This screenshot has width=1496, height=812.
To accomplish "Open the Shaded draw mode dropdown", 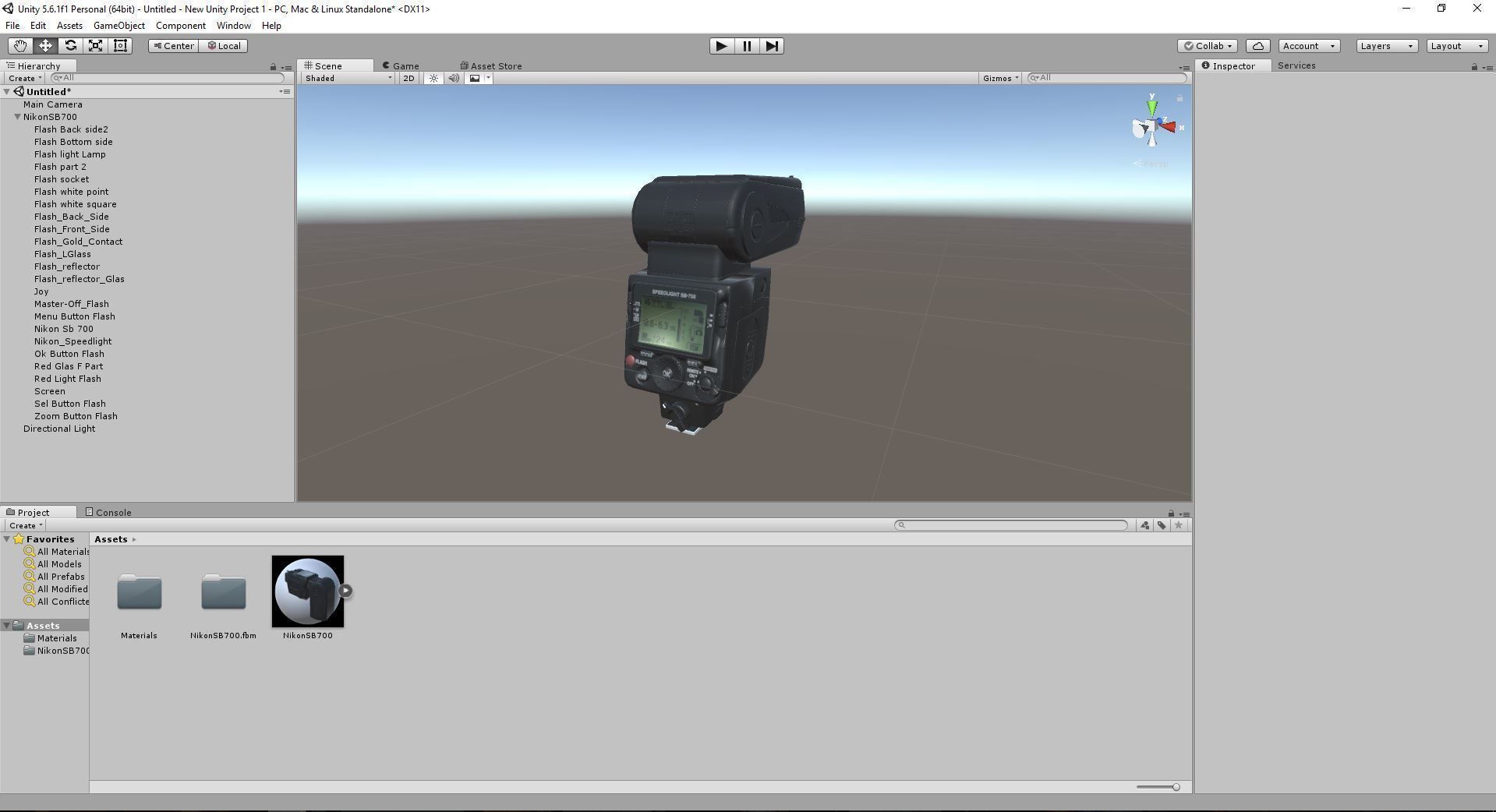I will (x=348, y=78).
